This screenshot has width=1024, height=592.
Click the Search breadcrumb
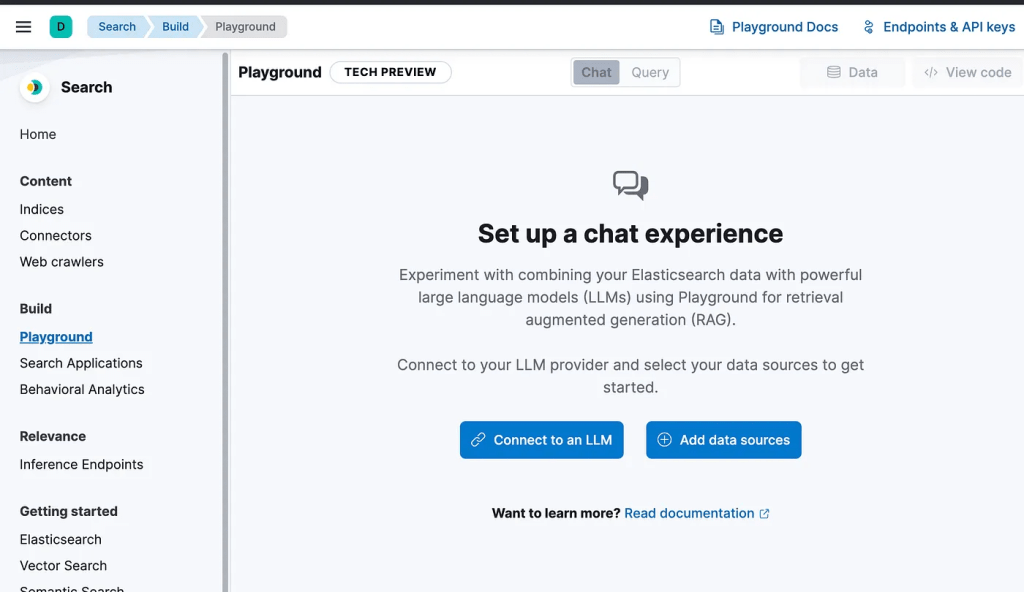tap(117, 27)
